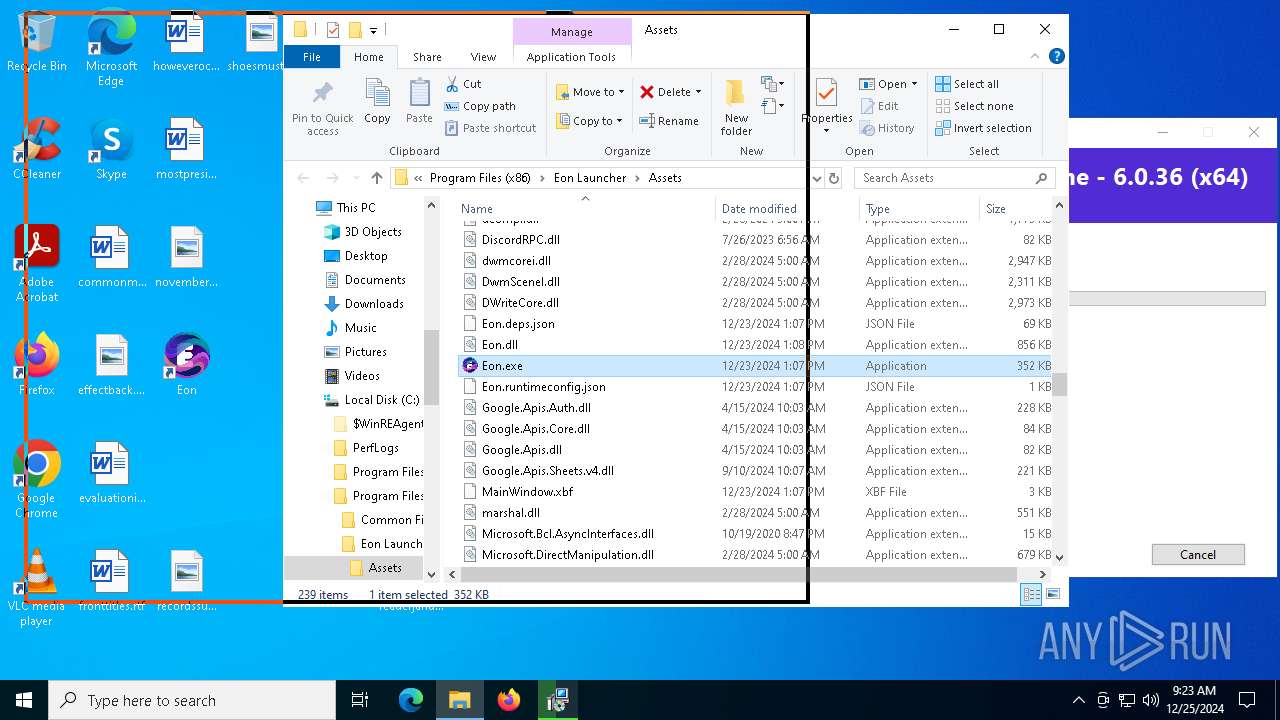The width and height of the screenshot is (1280, 720).
Task: Sort by Date modified column
Action: pos(787,209)
